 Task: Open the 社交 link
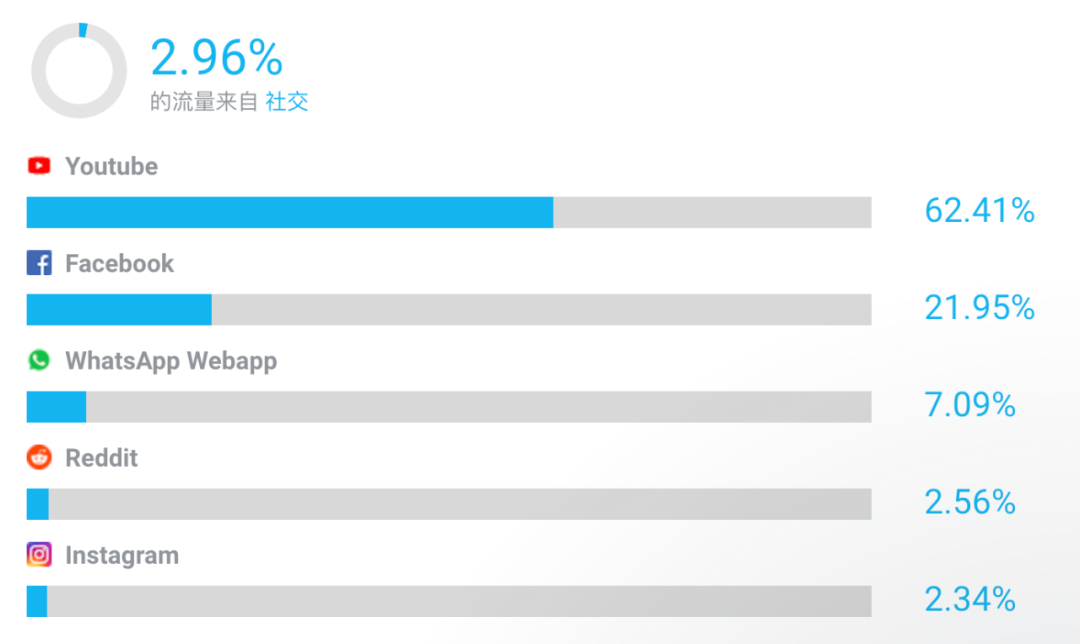[287, 102]
